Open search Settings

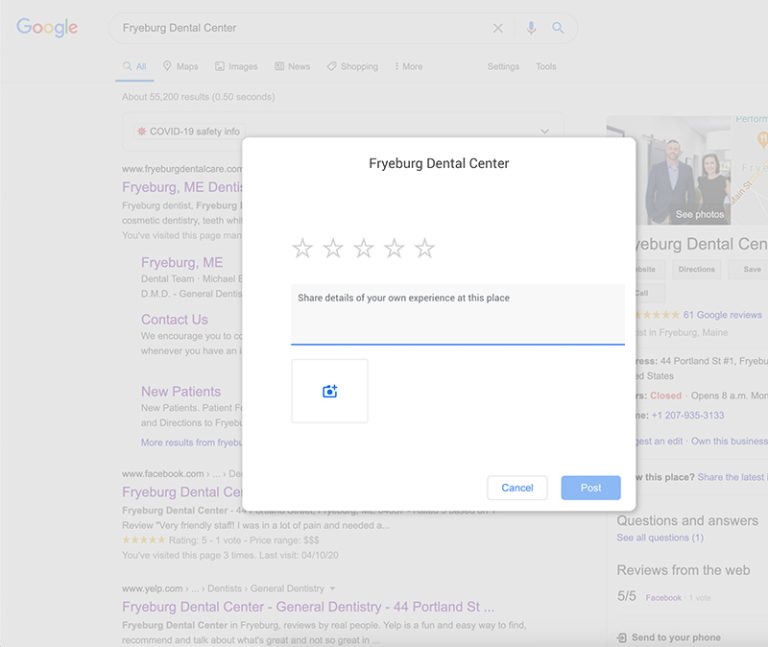click(503, 66)
